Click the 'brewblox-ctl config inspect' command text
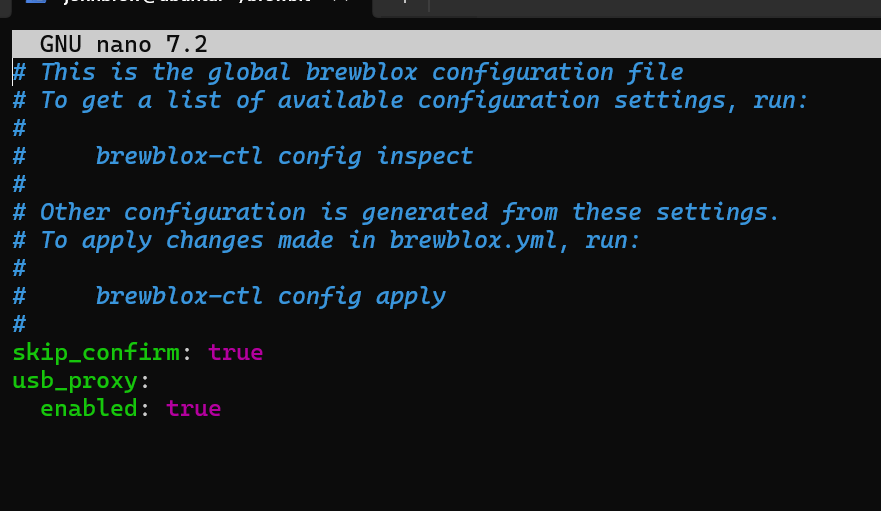The image size is (881, 511). pos(284,156)
